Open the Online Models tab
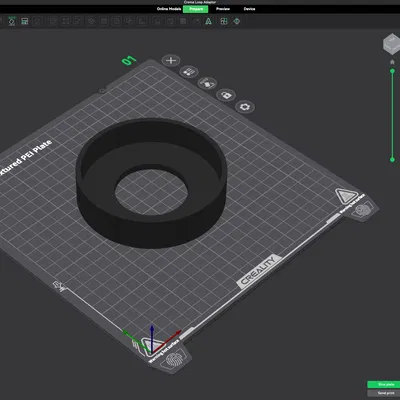 pos(169,9)
